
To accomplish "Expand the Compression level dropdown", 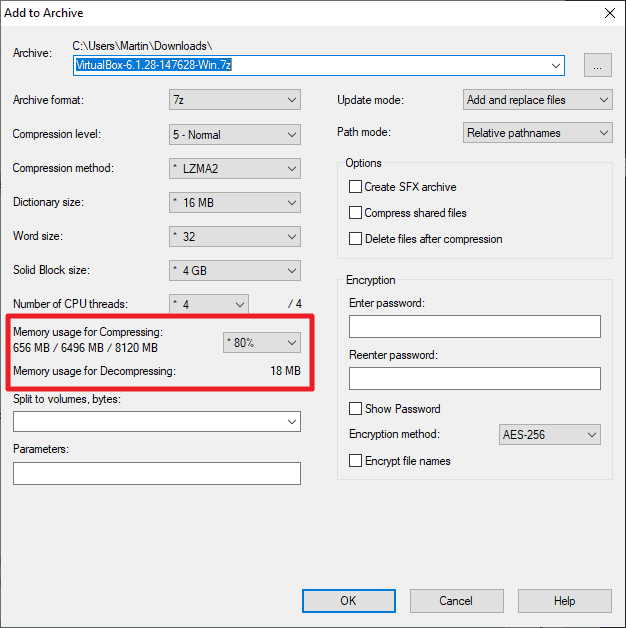I will 235,134.
